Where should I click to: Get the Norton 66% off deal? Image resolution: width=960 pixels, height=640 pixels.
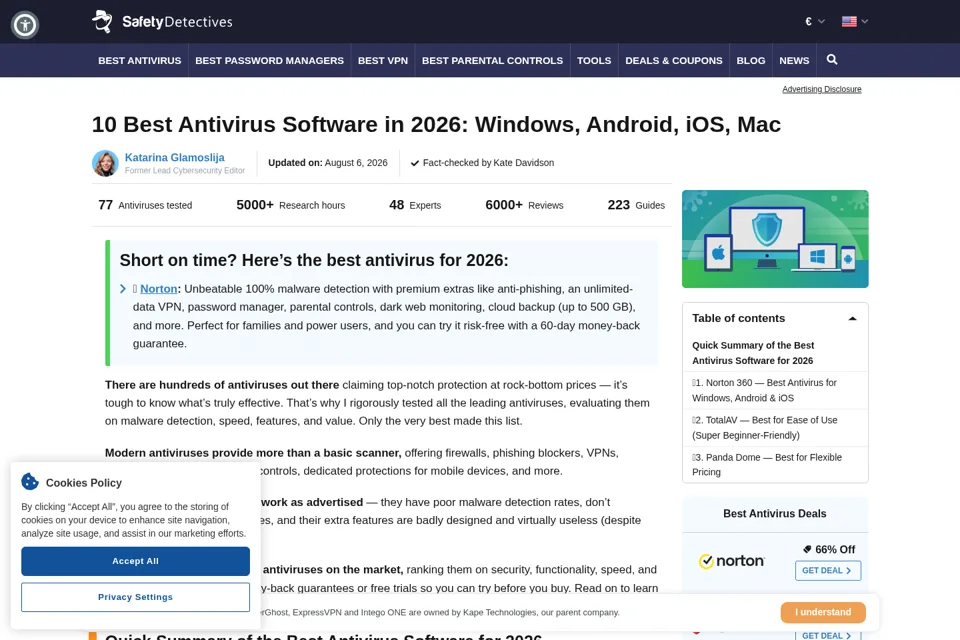point(828,570)
